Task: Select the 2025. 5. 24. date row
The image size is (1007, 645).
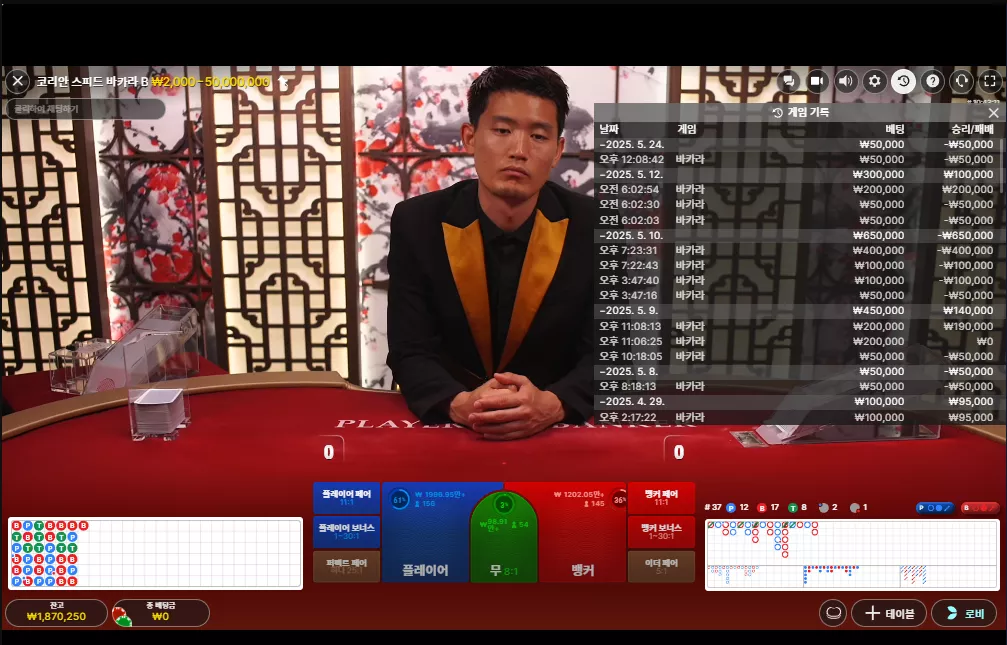Action: pos(798,145)
